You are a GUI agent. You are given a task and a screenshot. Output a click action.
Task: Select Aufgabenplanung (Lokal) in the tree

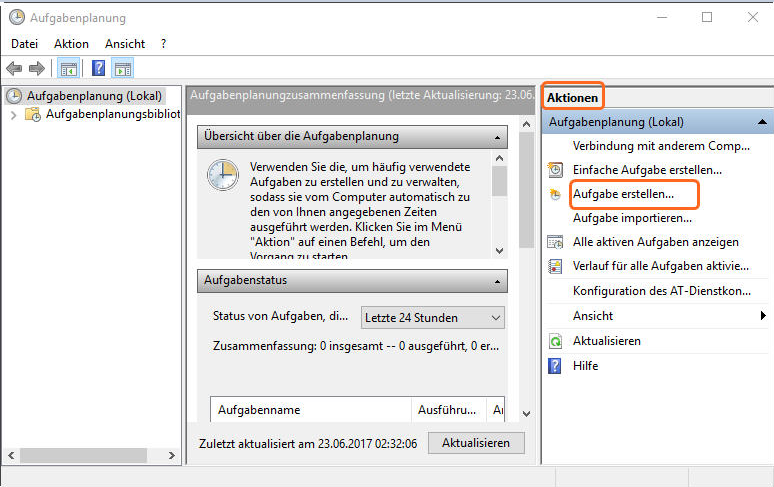point(94,96)
